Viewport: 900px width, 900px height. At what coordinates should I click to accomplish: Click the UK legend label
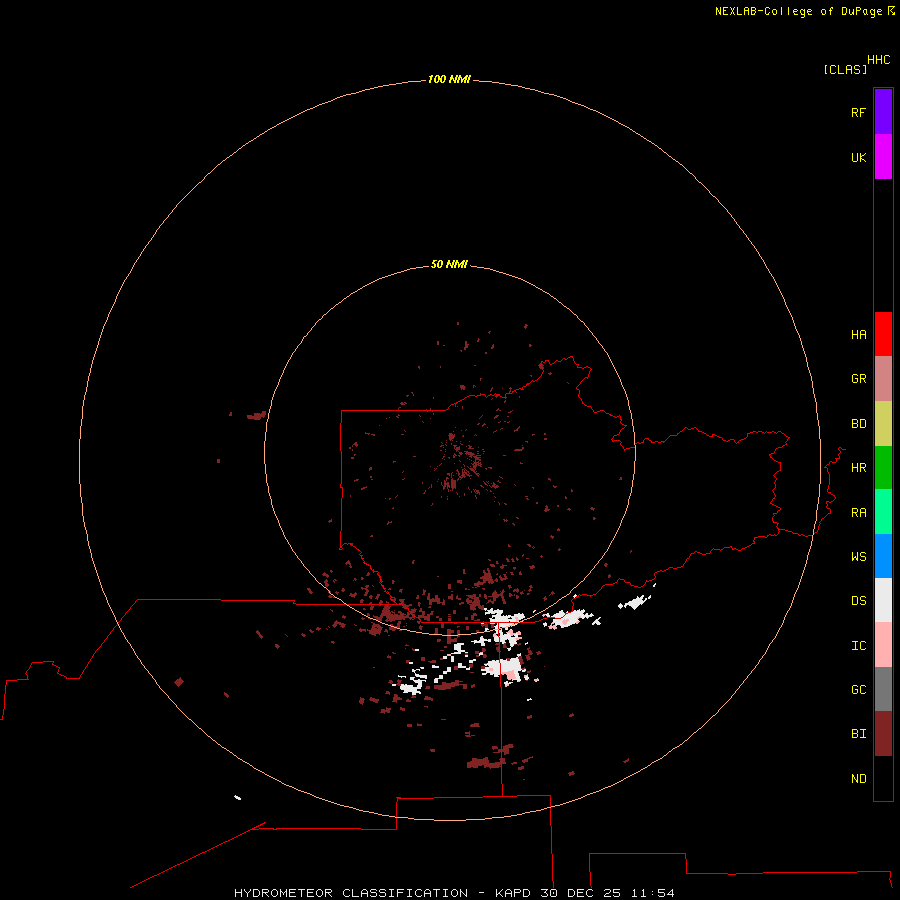tap(858, 157)
